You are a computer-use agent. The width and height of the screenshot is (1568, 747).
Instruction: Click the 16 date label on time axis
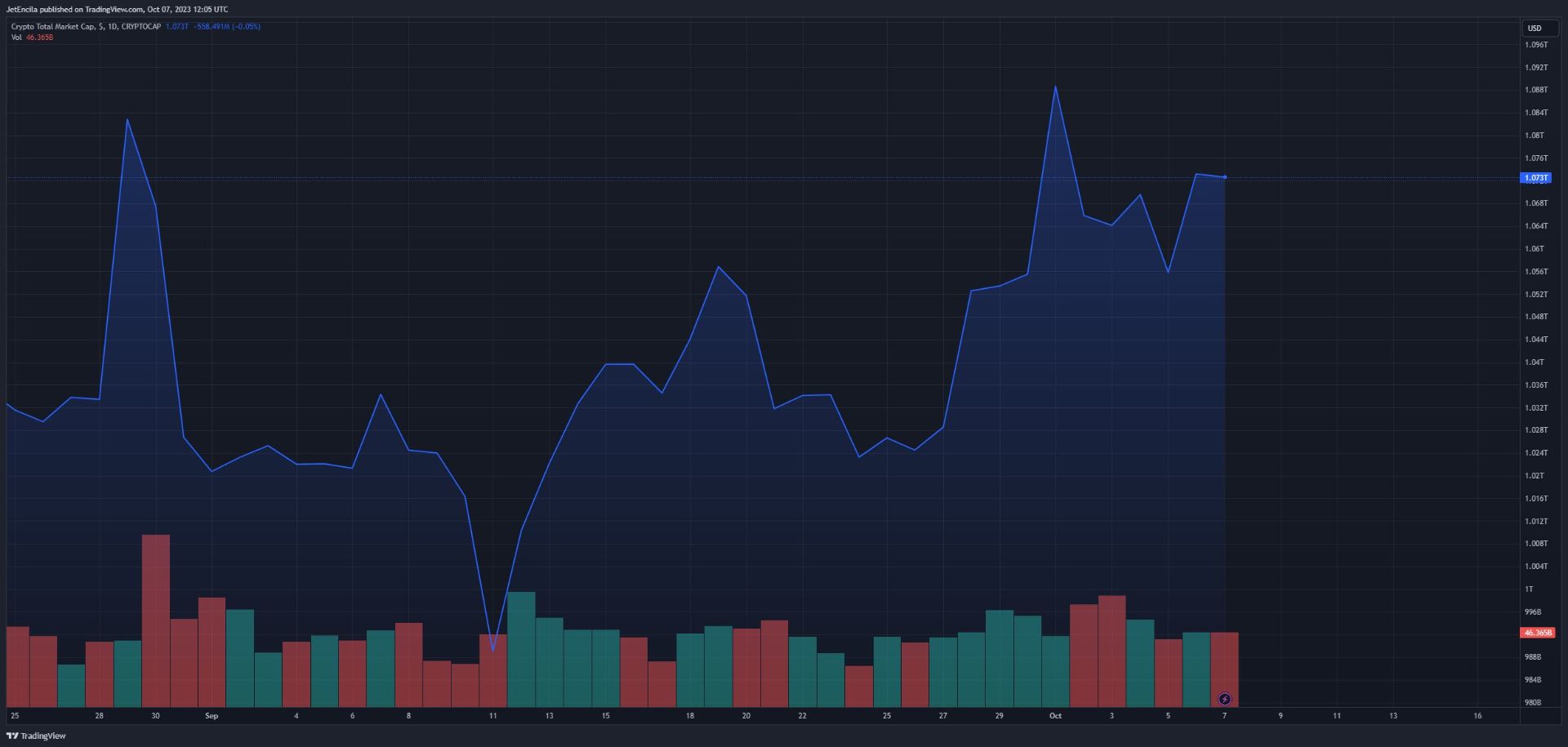pyautogui.click(x=1477, y=716)
